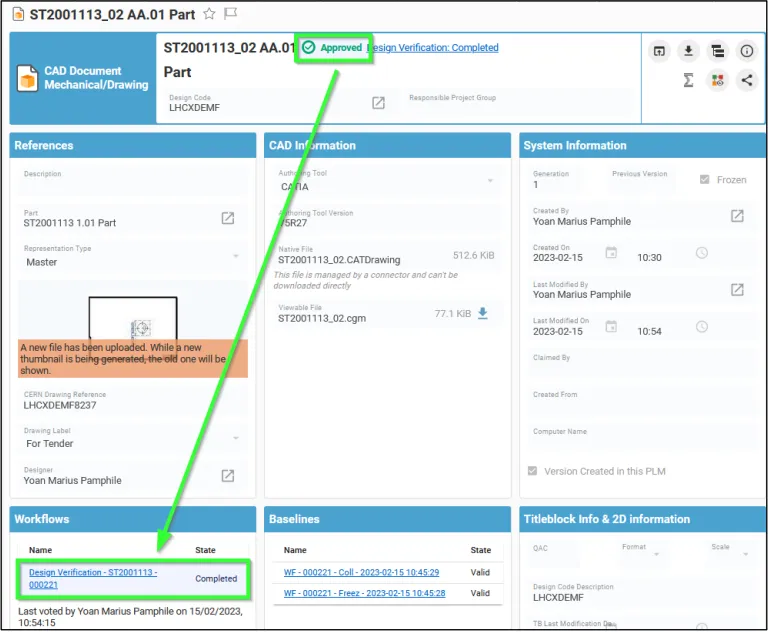Click the Workflows Name column header
This screenshot has height=632, width=769.
(40, 550)
